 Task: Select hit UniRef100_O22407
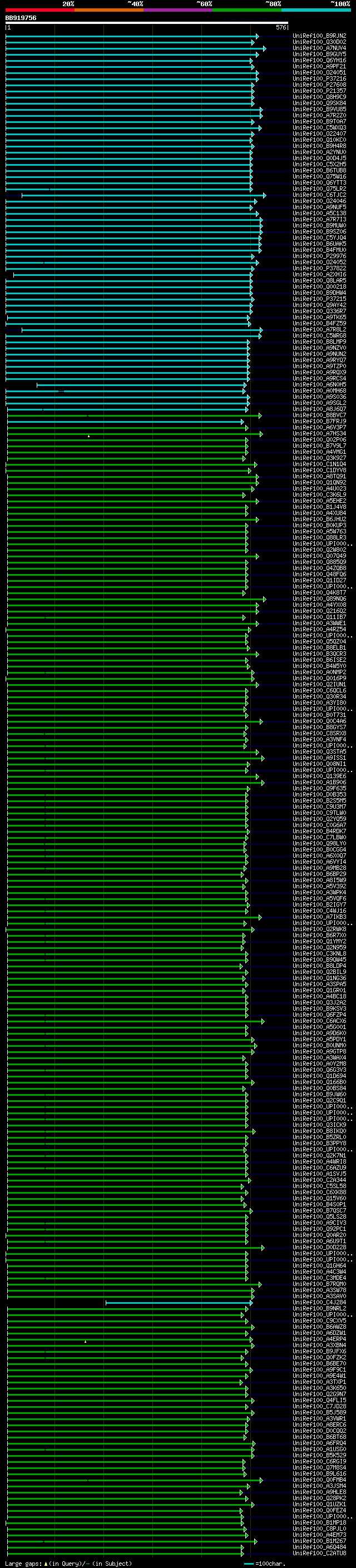point(319,134)
